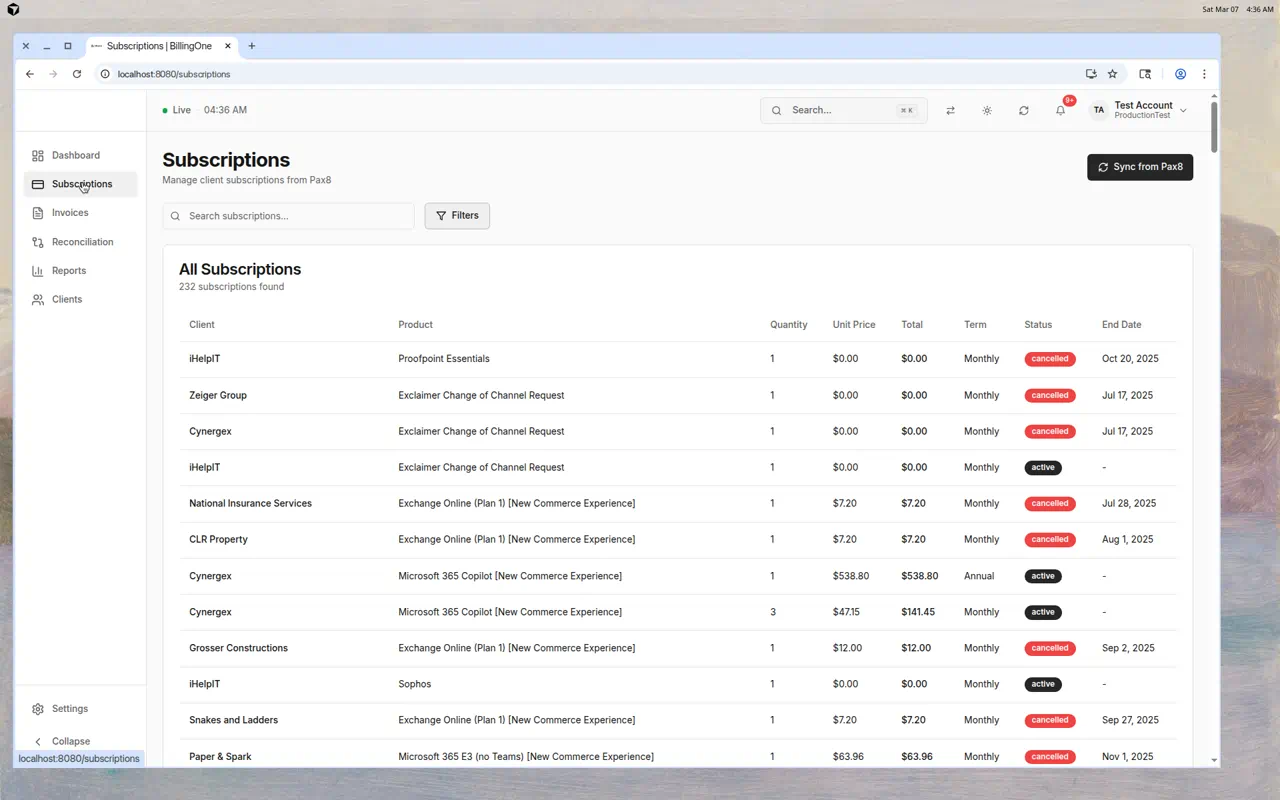Navigate to Reconciliation
Image resolution: width=1280 pixels, height=800 pixels.
click(x=81, y=242)
